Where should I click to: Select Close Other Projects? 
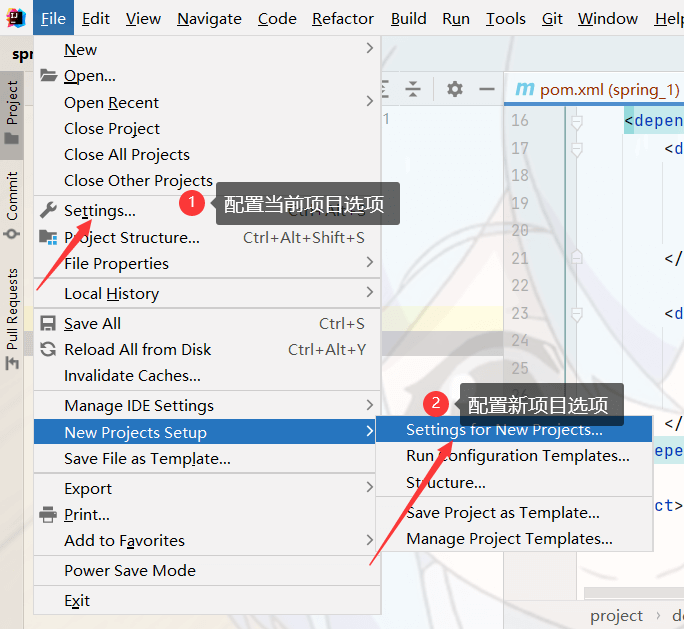207,180
